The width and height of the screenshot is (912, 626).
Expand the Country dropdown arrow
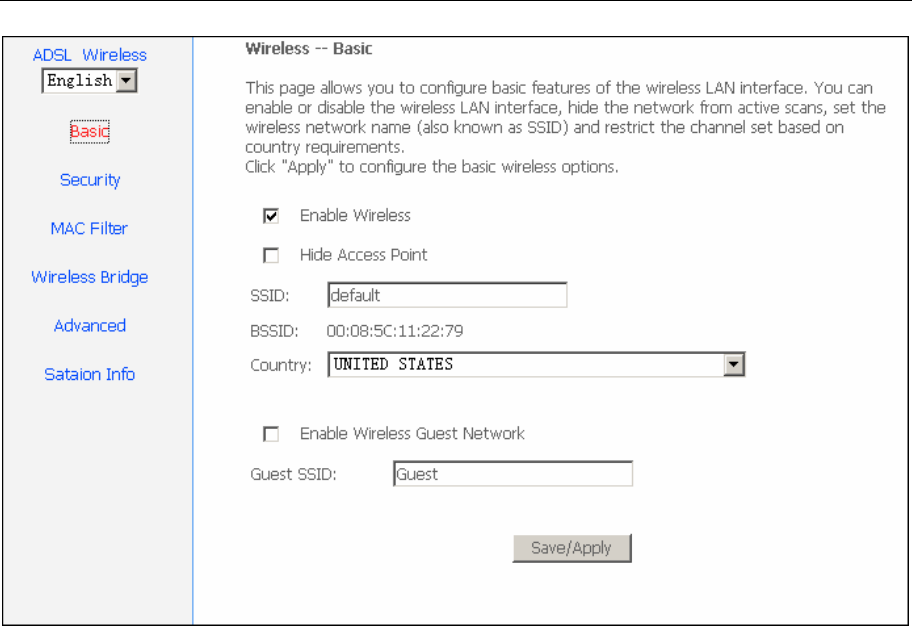(x=733, y=365)
